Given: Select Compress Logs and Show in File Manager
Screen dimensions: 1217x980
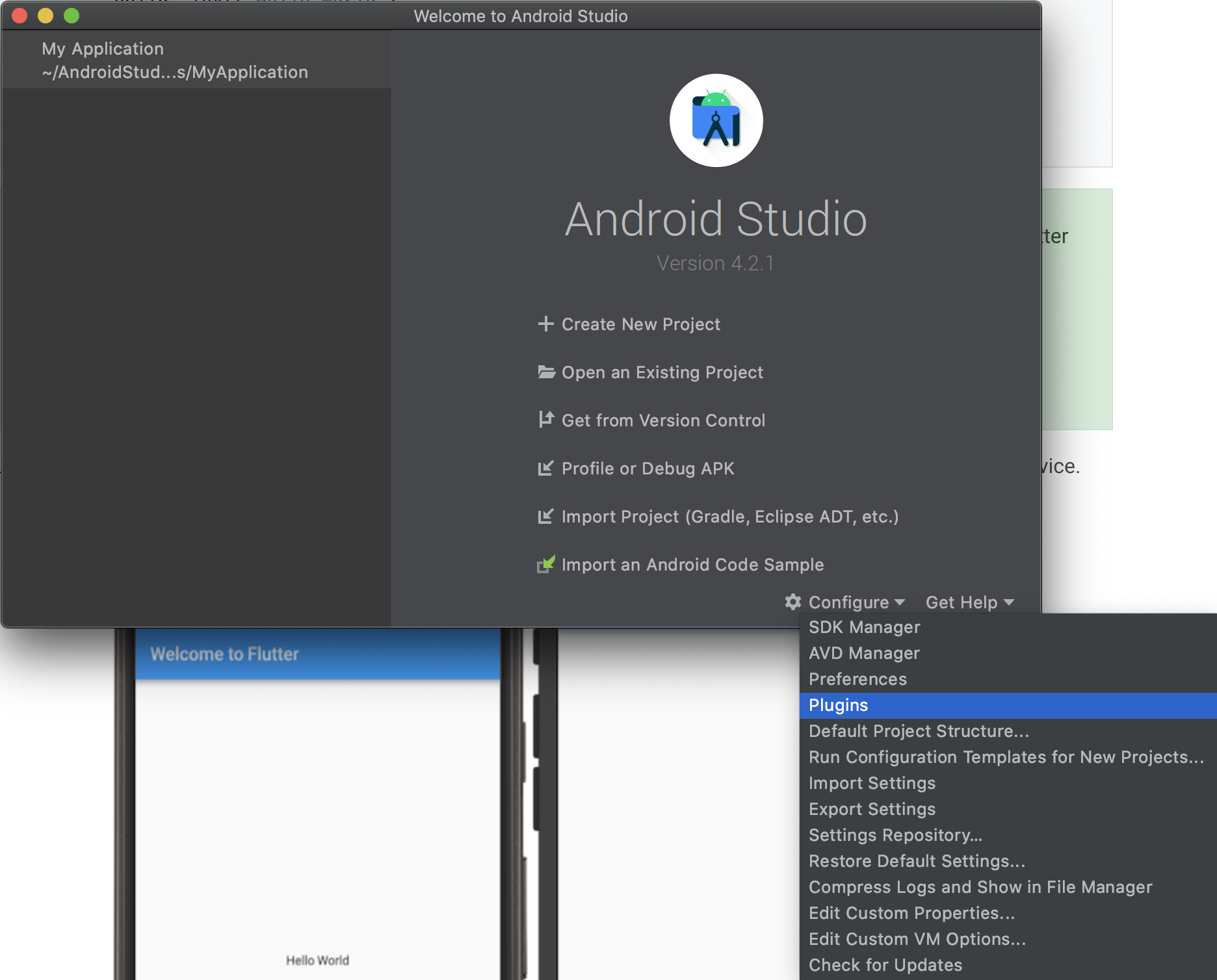Looking at the screenshot, I should (1008, 887).
